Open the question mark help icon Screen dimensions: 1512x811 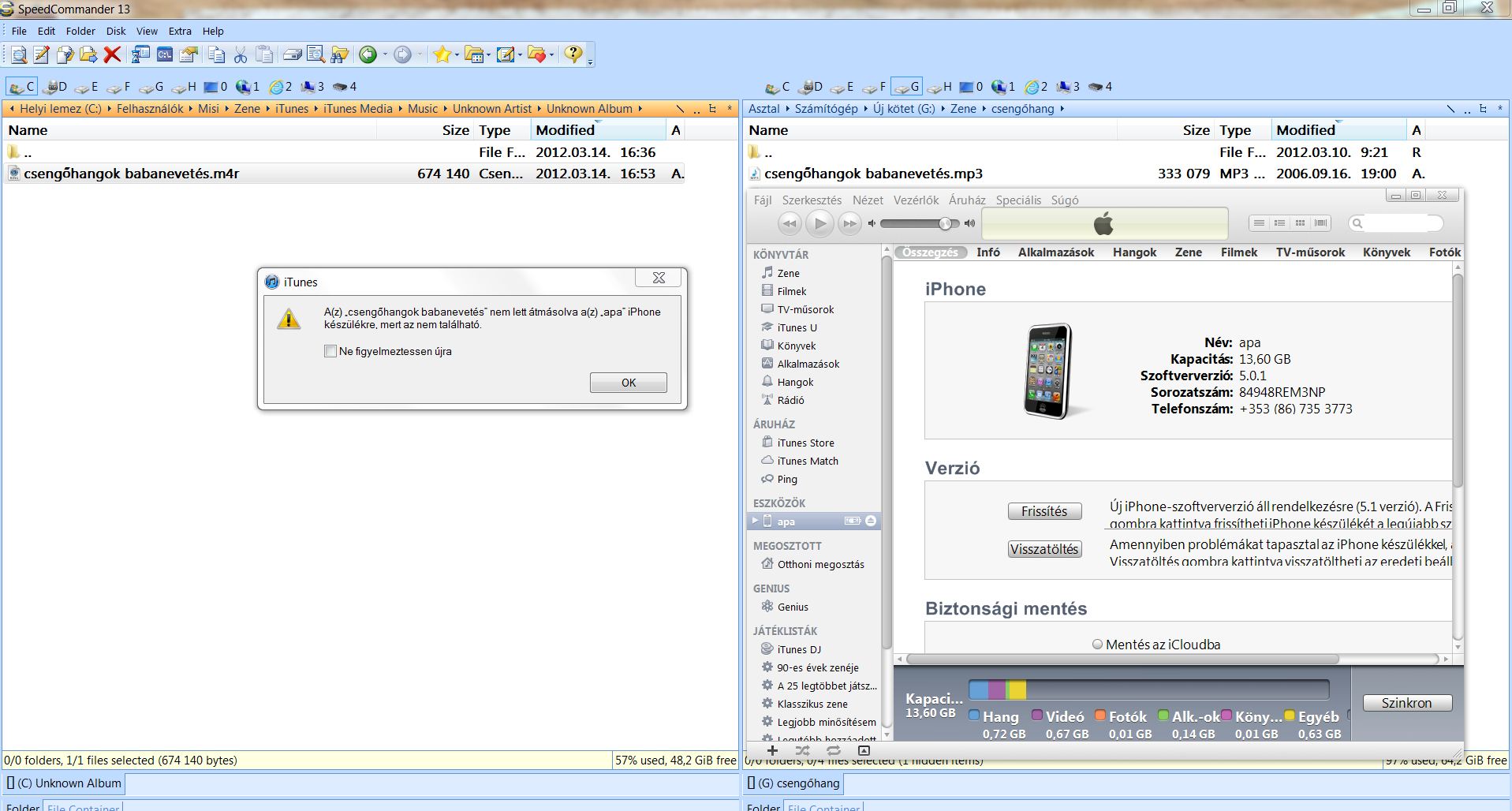click(x=573, y=54)
